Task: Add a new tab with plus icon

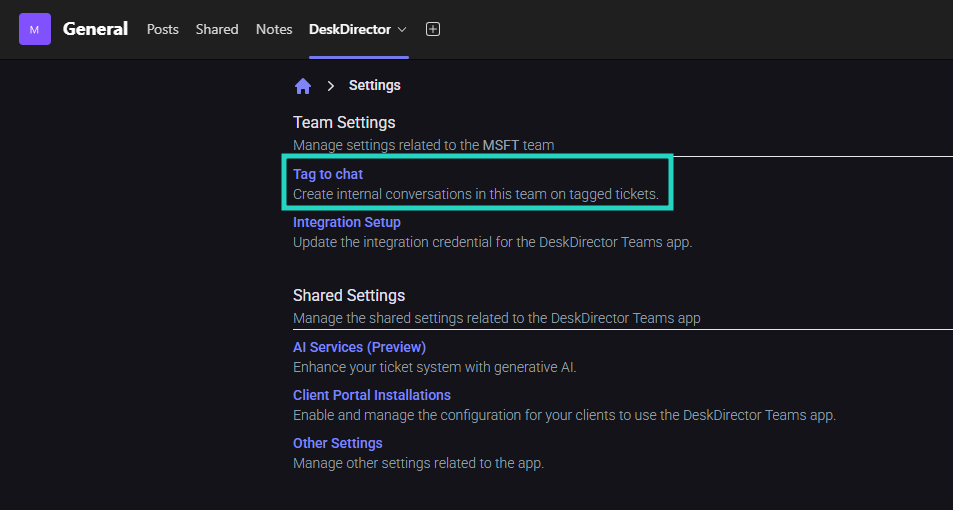Action: point(433,29)
